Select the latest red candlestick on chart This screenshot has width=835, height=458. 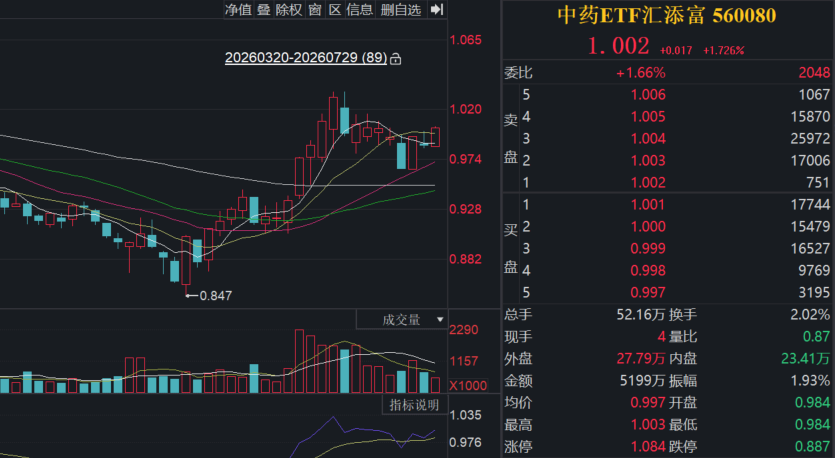[435, 137]
